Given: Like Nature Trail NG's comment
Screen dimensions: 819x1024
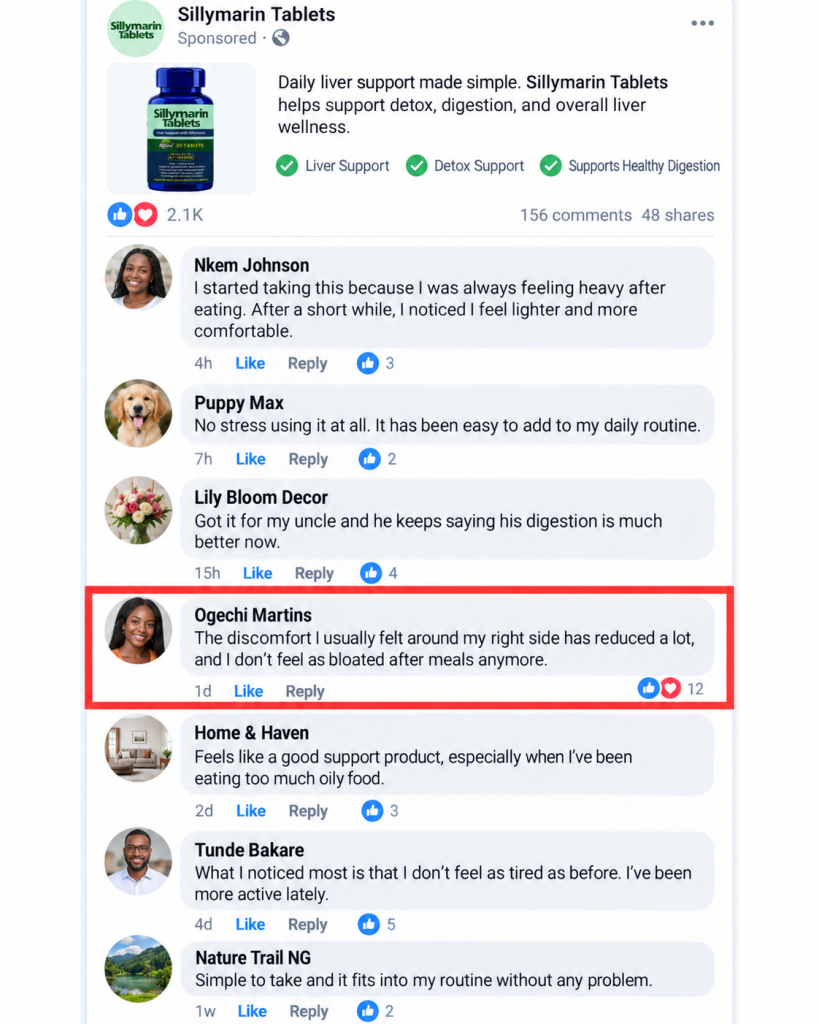Looking at the screenshot, I should (252, 1012).
